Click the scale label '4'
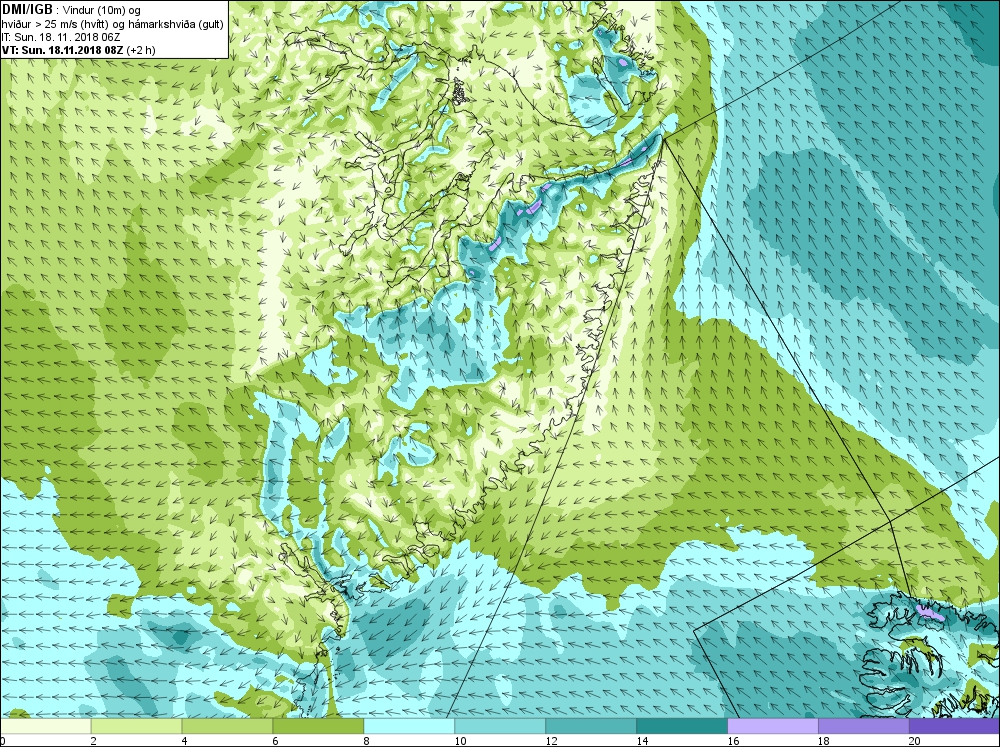 (x=184, y=741)
